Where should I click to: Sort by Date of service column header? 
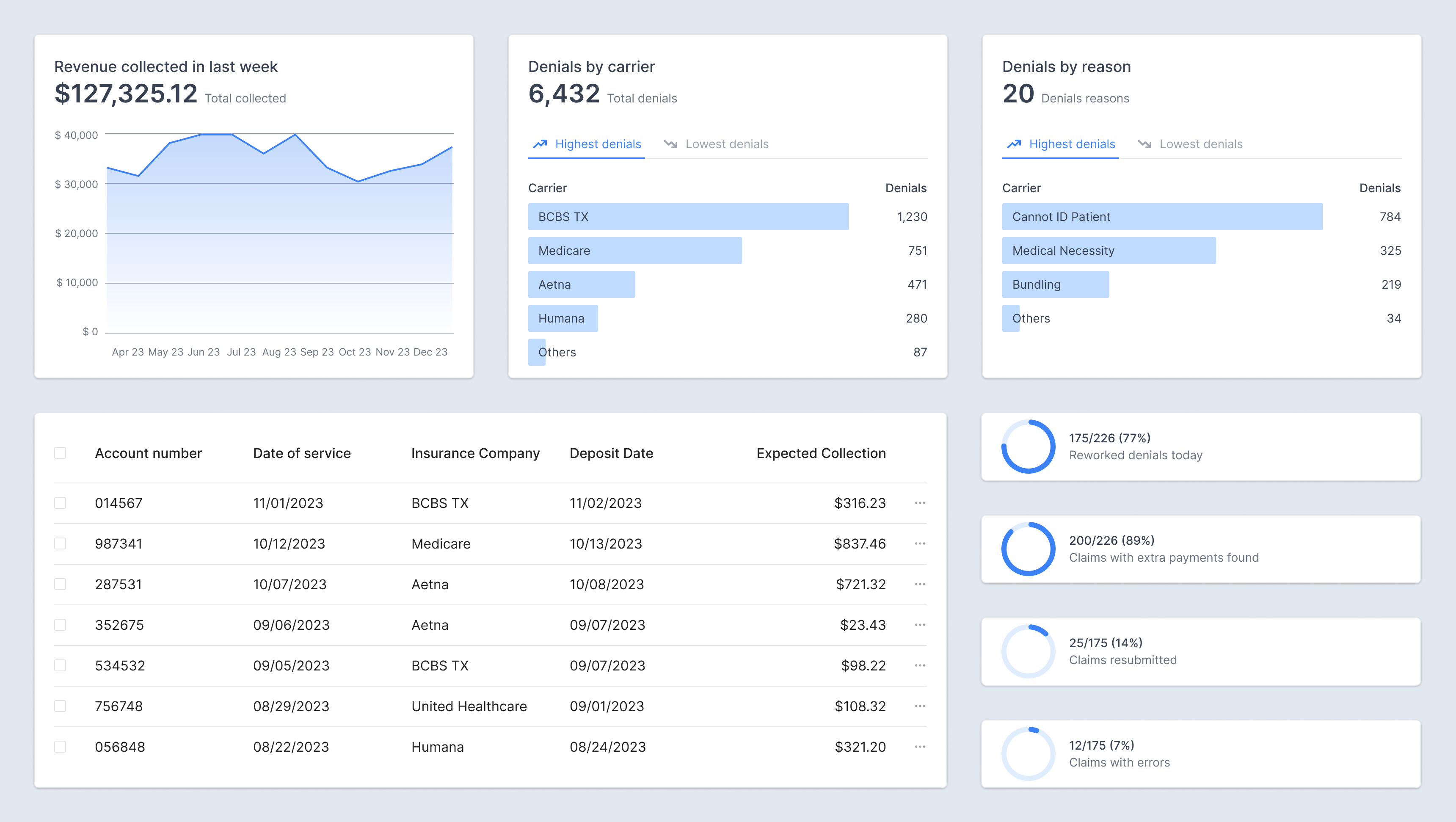coord(302,453)
